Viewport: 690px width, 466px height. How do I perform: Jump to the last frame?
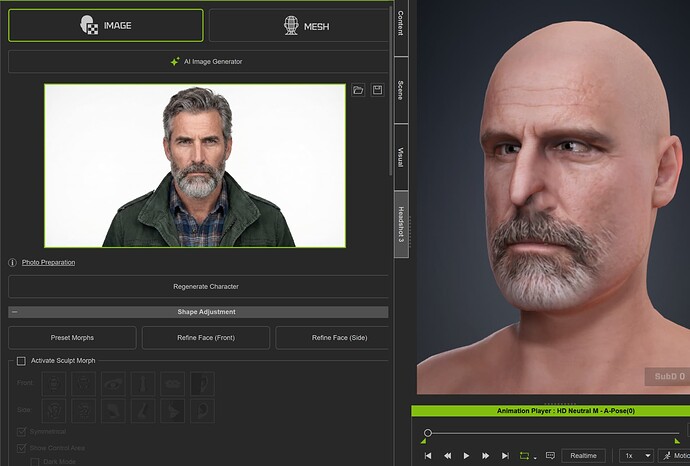coord(505,456)
